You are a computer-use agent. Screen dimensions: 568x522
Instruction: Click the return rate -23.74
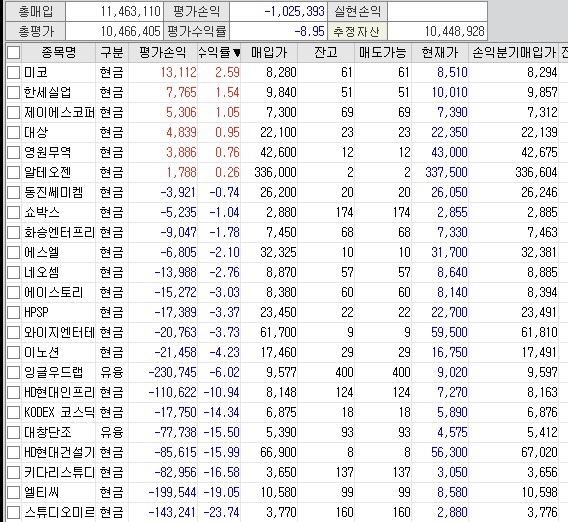click(x=221, y=513)
